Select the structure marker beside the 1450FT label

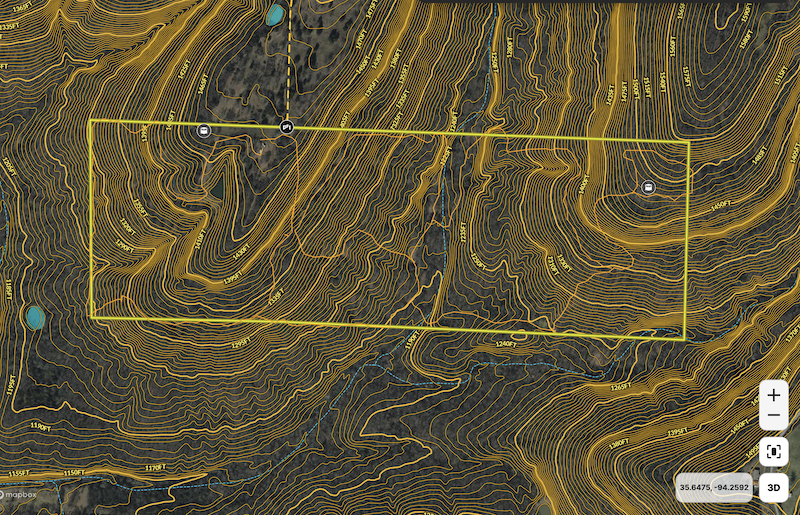pos(648,187)
